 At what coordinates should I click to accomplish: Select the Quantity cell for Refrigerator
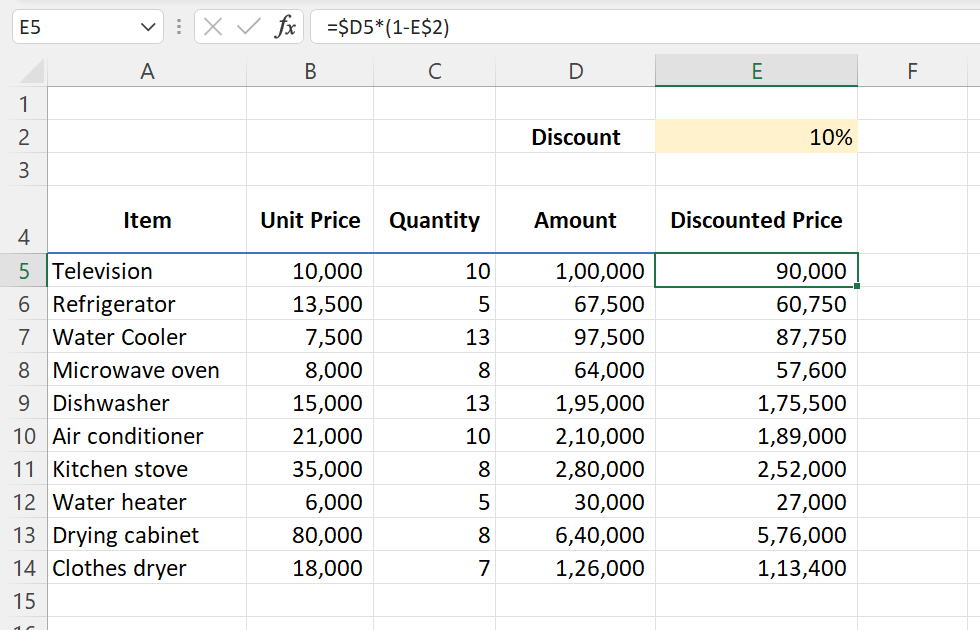[x=435, y=304]
